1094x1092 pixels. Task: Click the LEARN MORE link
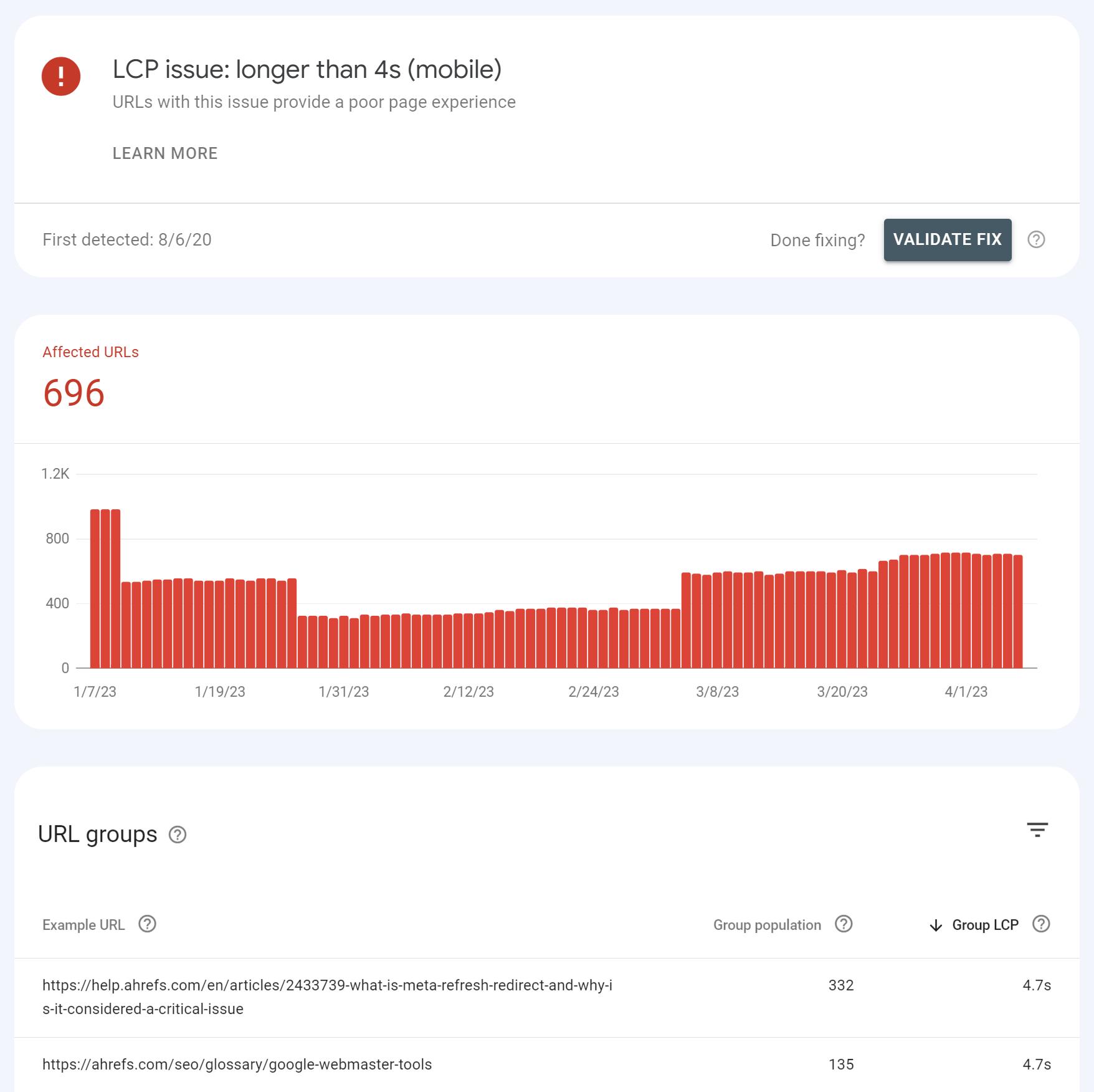[x=164, y=153]
